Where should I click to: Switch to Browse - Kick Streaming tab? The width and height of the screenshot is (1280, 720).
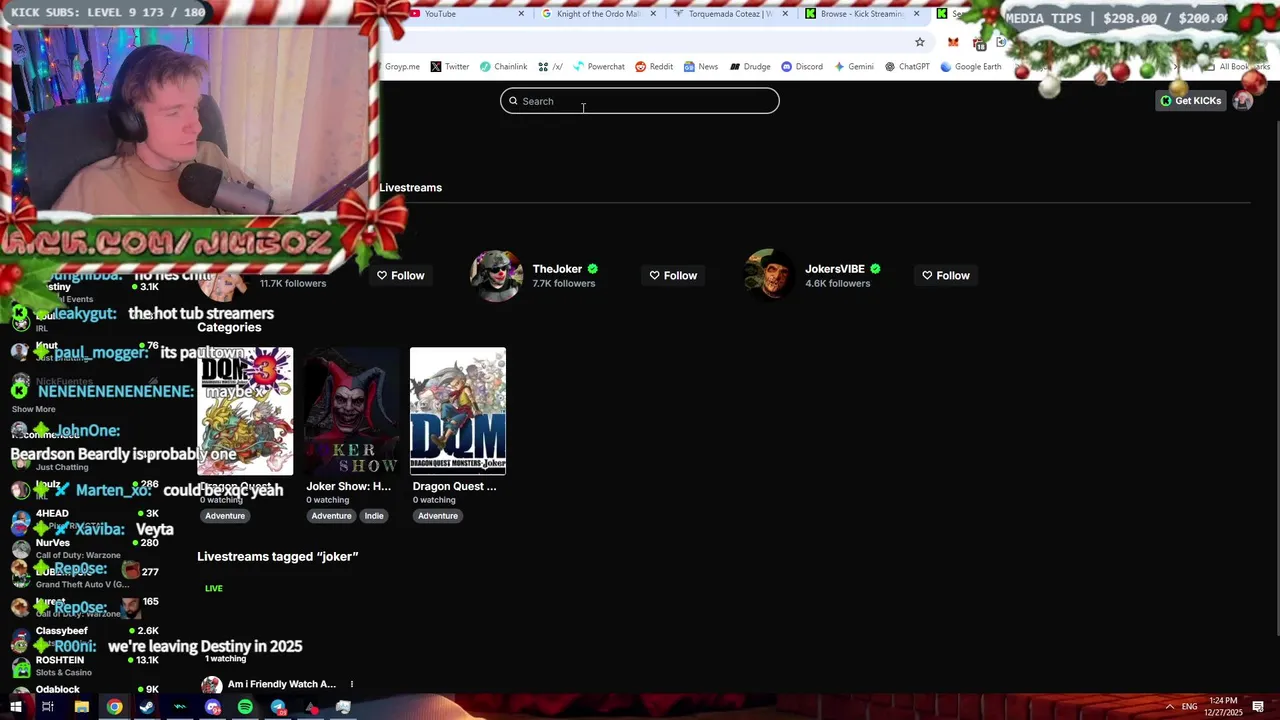coord(861,14)
